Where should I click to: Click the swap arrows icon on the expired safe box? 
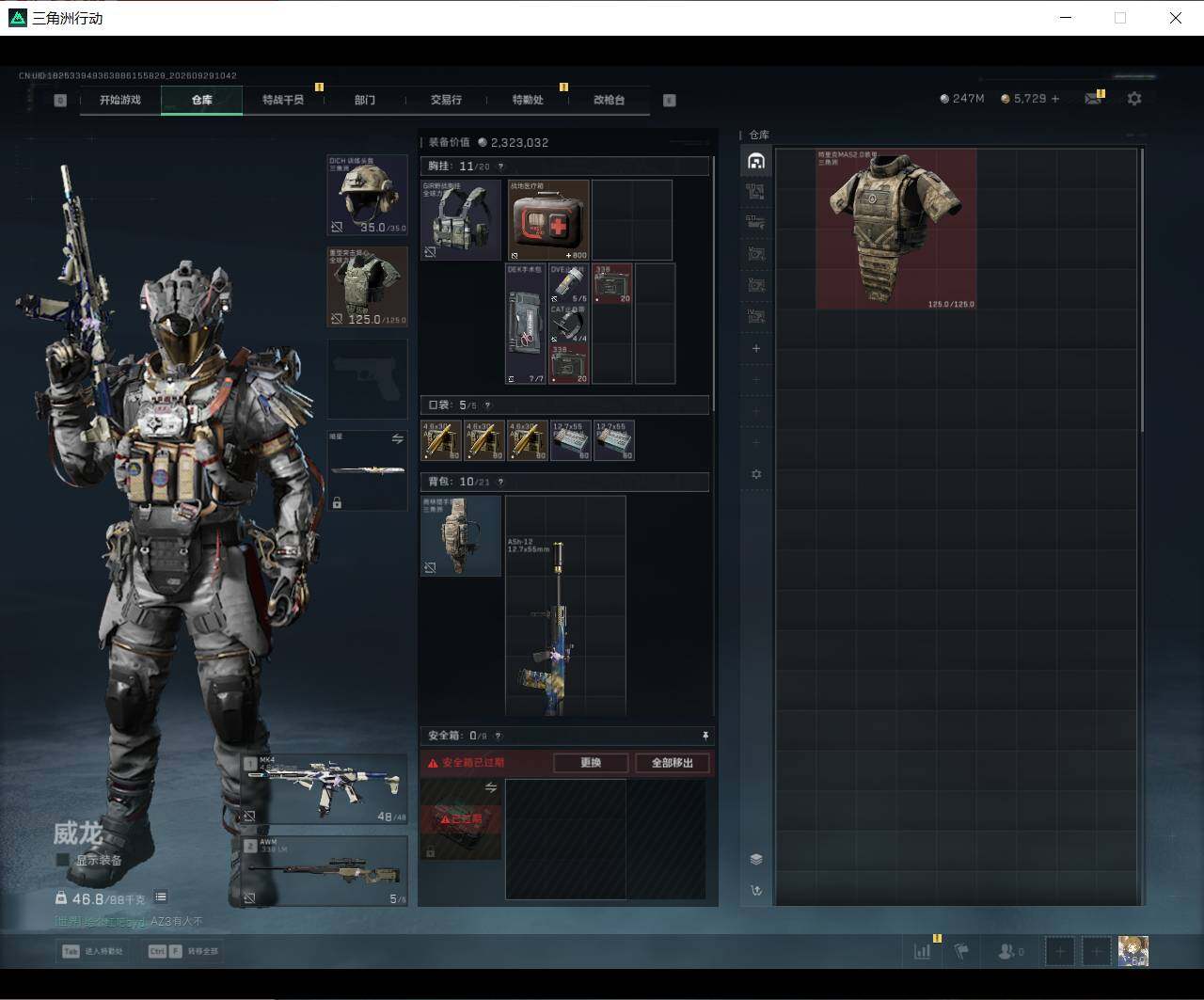click(x=490, y=787)
